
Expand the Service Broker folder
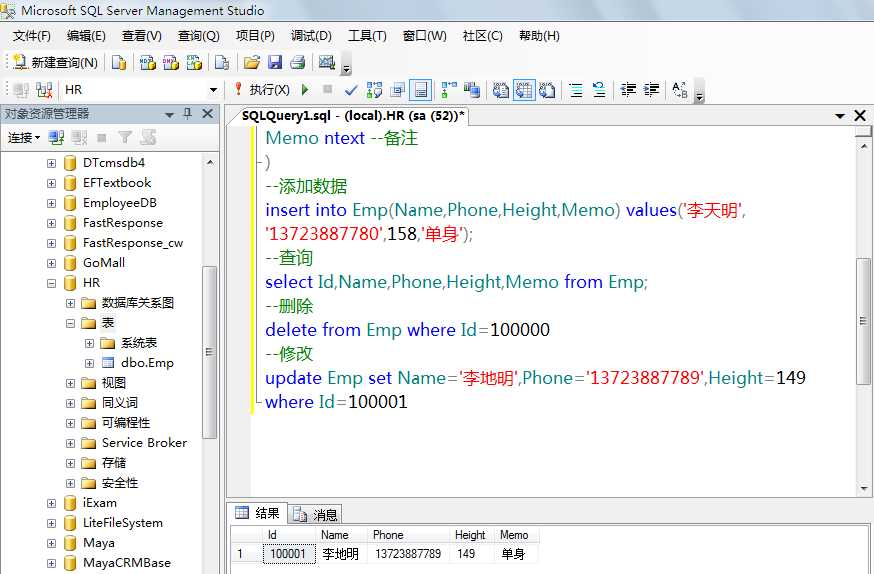pos(70,444)
